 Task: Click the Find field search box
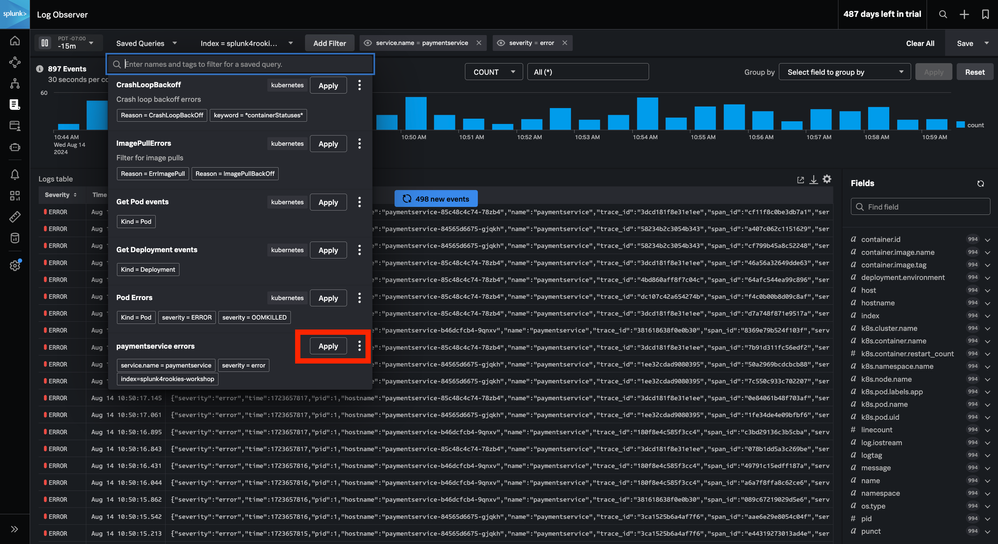[x=920, y=207]
